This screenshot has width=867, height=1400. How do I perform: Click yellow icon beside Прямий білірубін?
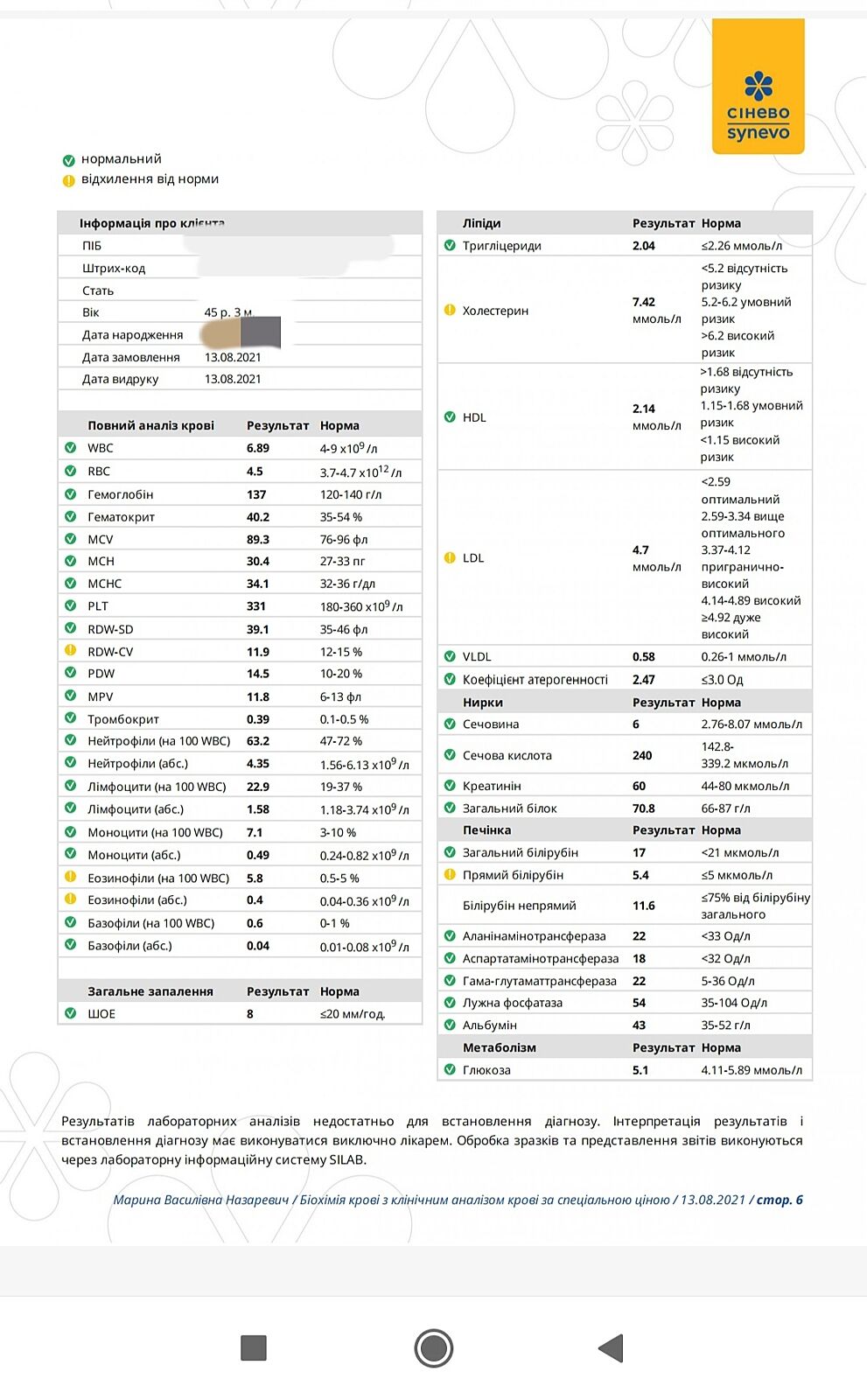click(450, 874)
